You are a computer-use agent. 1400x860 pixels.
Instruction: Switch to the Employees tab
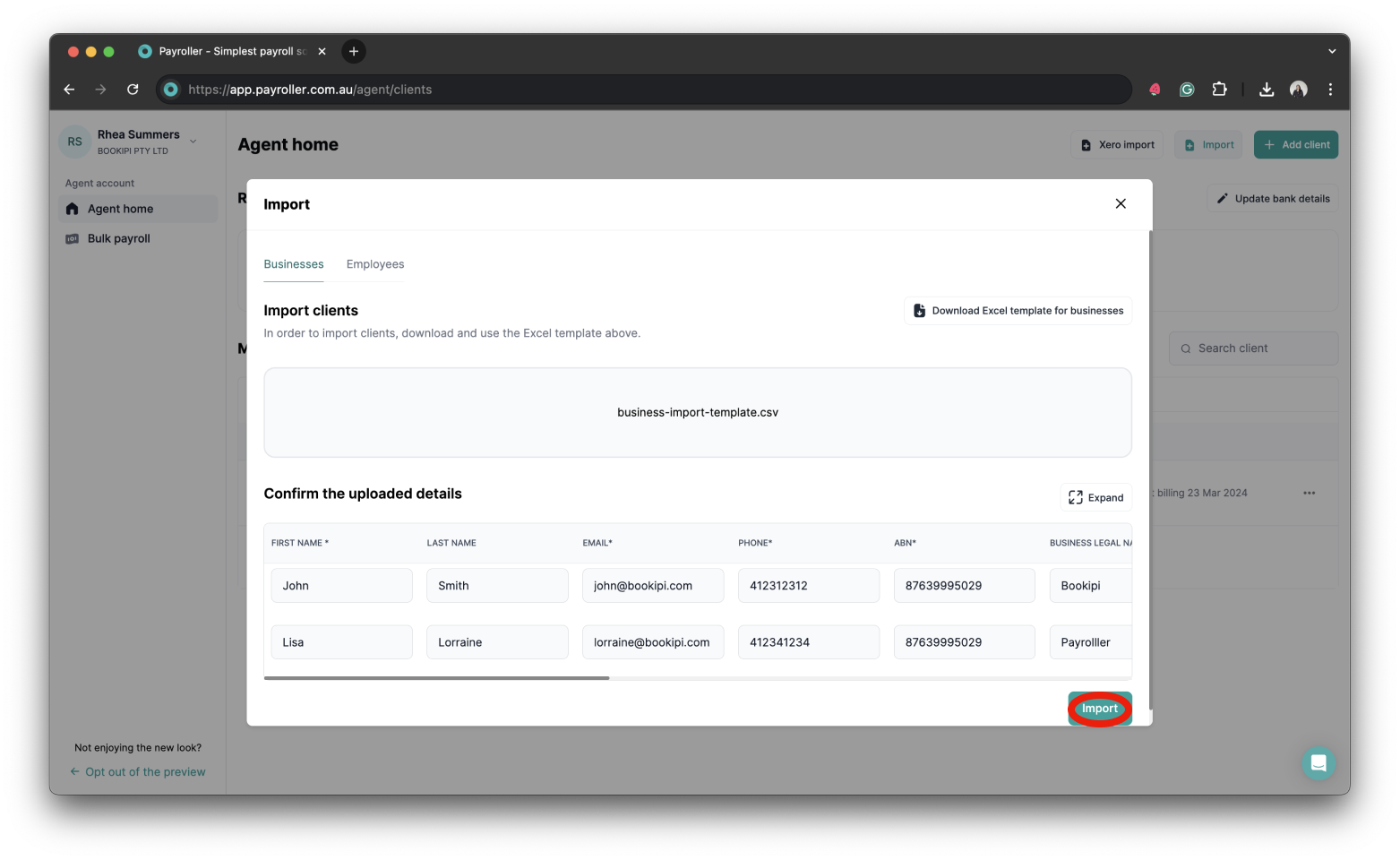tap(374, 264)
